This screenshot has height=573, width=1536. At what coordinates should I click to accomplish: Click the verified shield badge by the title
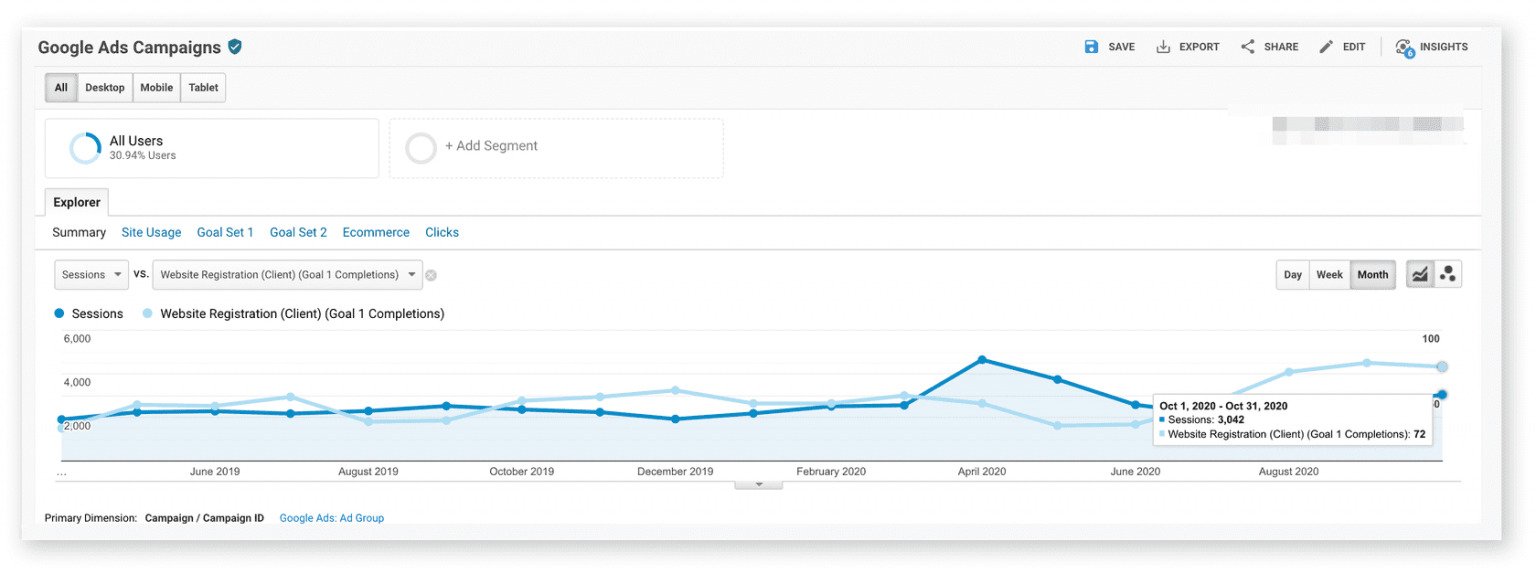(x=235, y=47)
